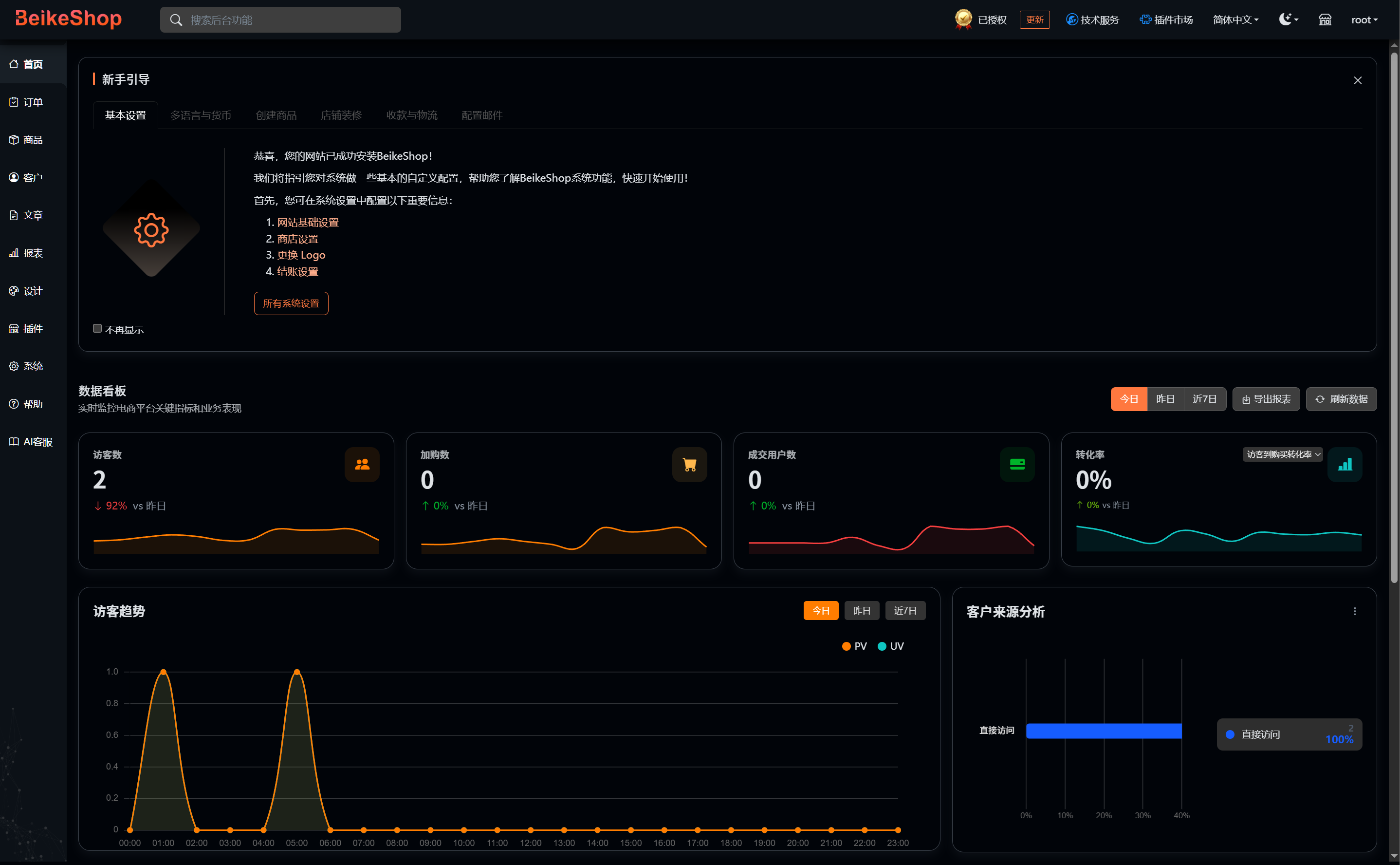Open the 插件 plugins sidebar item
This screenshot has width=1400, height=865.
pyautogui.click(x=33, y=328)
